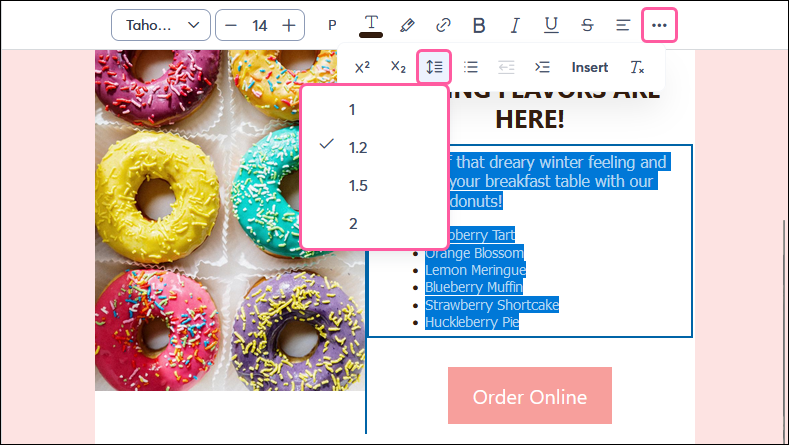
Task: Click the insert link icon
Action: click(443, 25)
